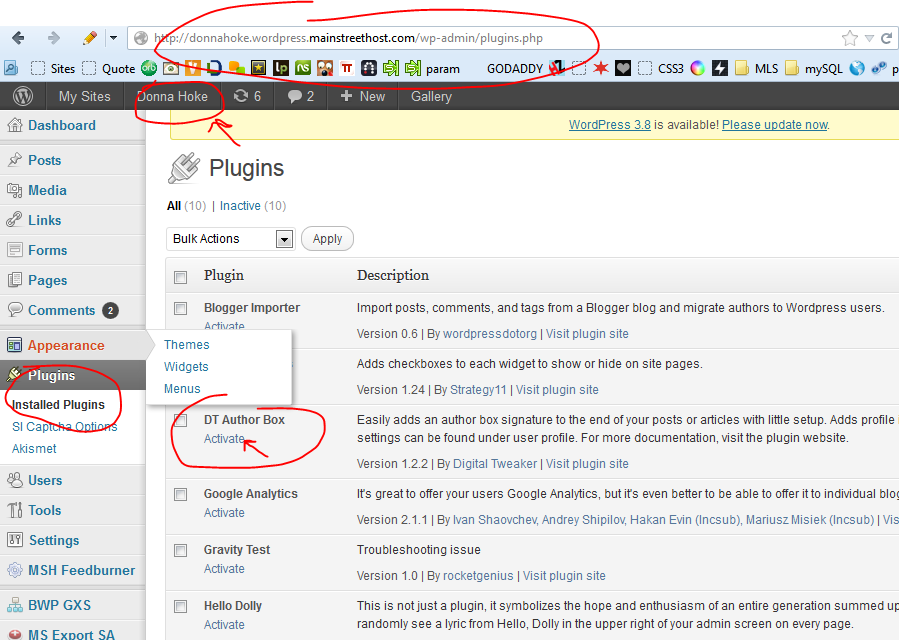
Task: Click the Inactive plugins filter link
Action: pyautogui.click(x=240, y=206)
